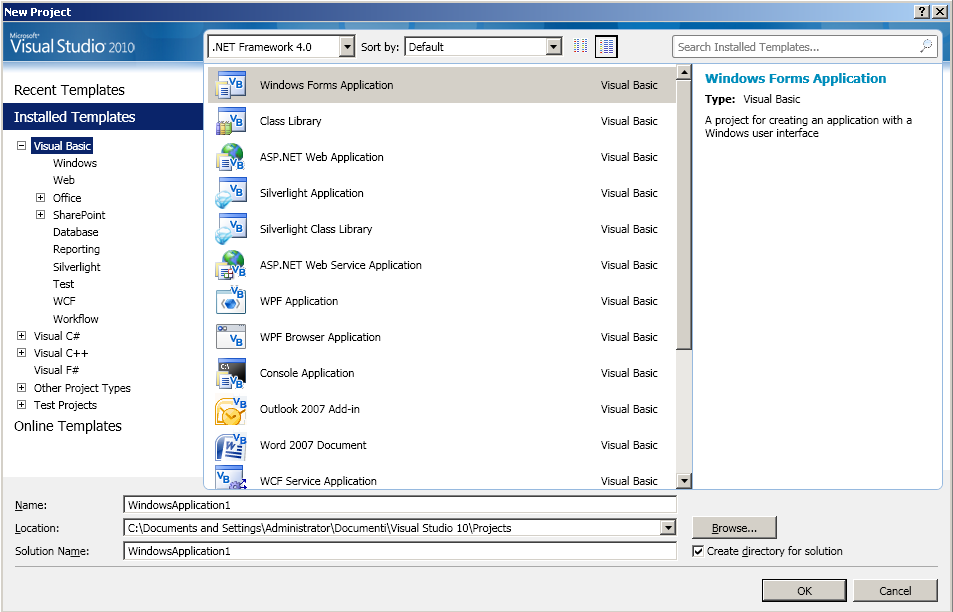
Task: Choose the ASP.NET Web Application globe icon
Action: (231, 157)
